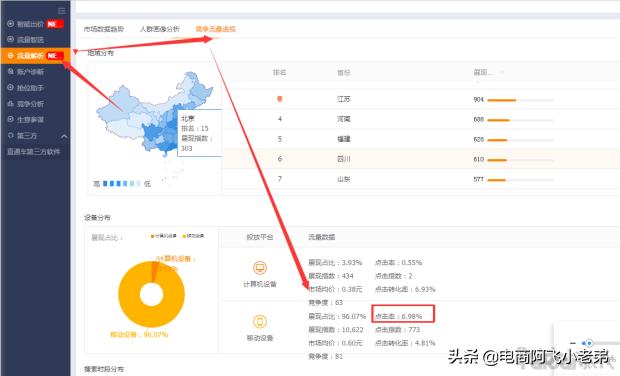The width and height of the screenshot is (620, 376).
Task: Collapse the sidebar with the hamburger icon
Action: (62, 11)
